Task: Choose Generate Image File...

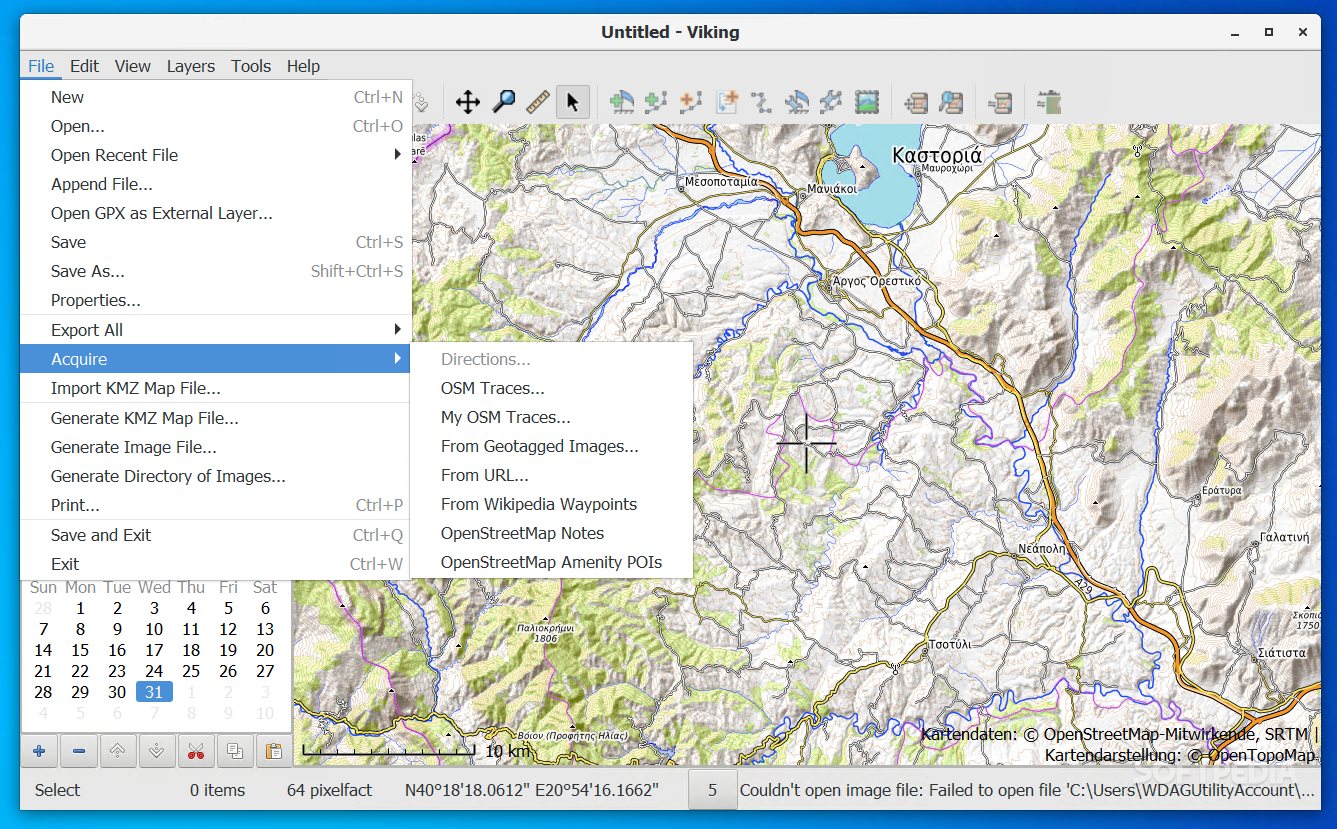Action: point(216,447)
